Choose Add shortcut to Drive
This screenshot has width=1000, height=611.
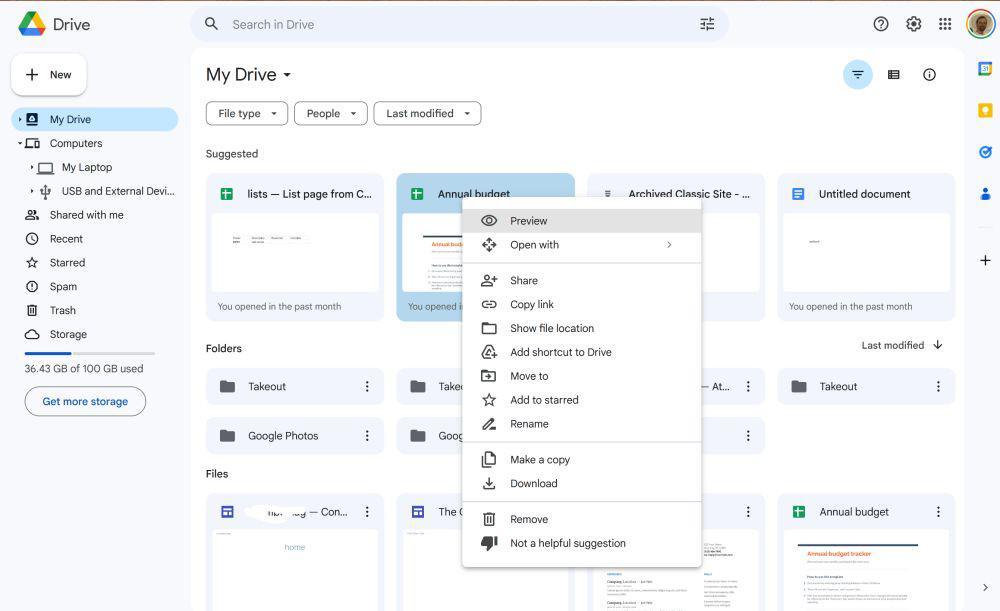coord(582,352)
